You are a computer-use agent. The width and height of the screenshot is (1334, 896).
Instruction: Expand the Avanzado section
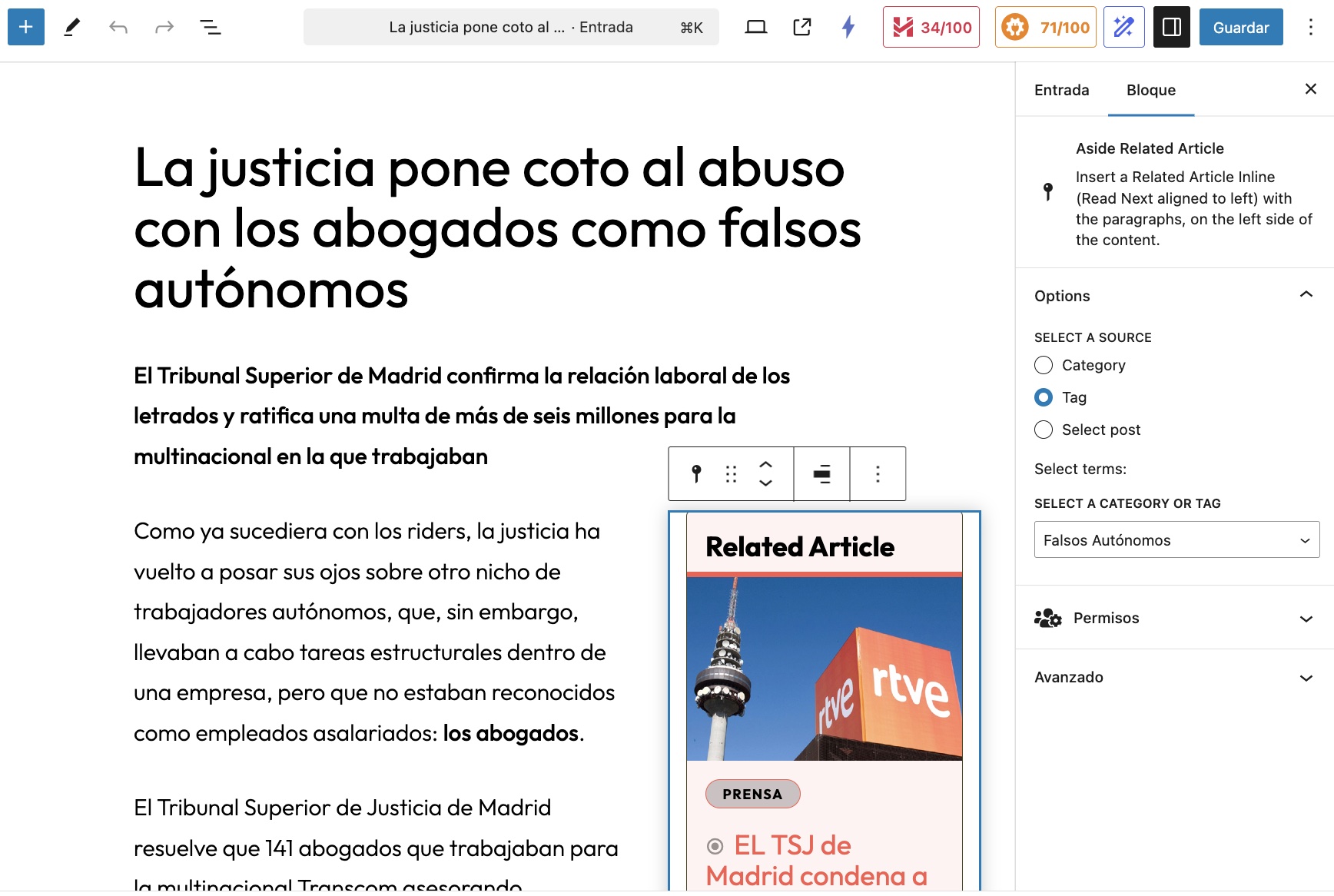tap(1174, 677)
